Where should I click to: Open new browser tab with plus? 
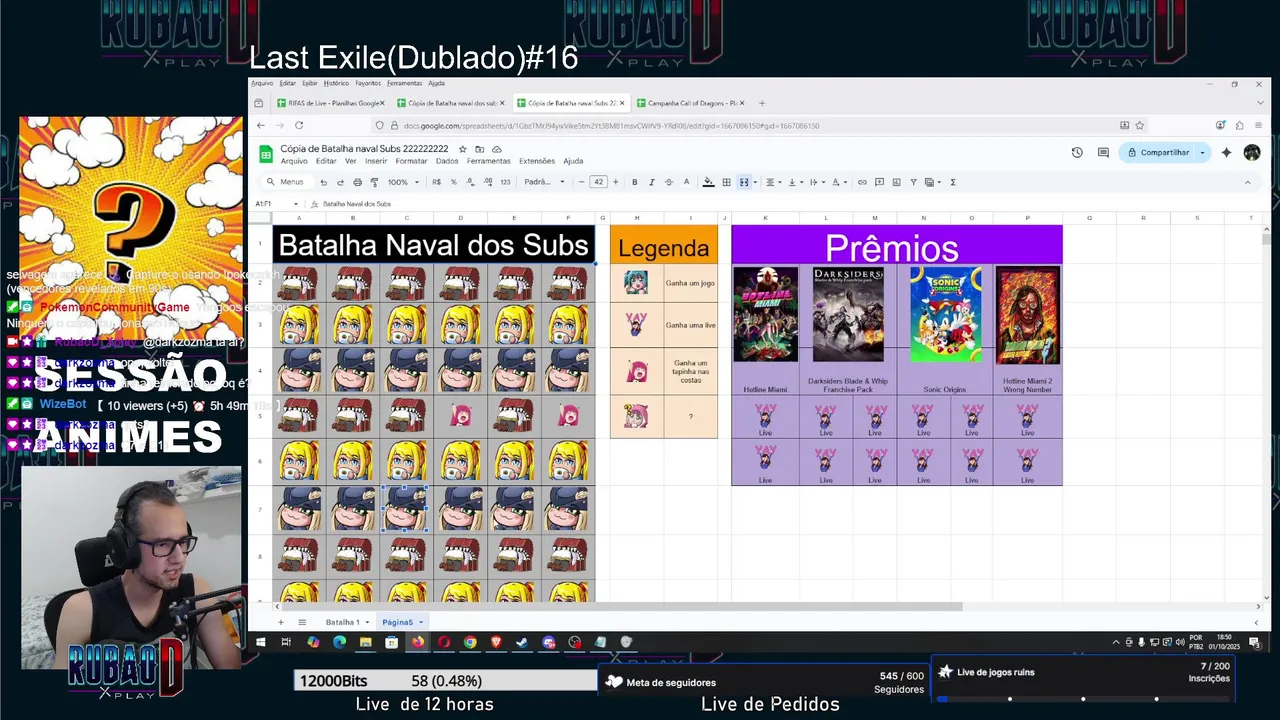(761, 103)
